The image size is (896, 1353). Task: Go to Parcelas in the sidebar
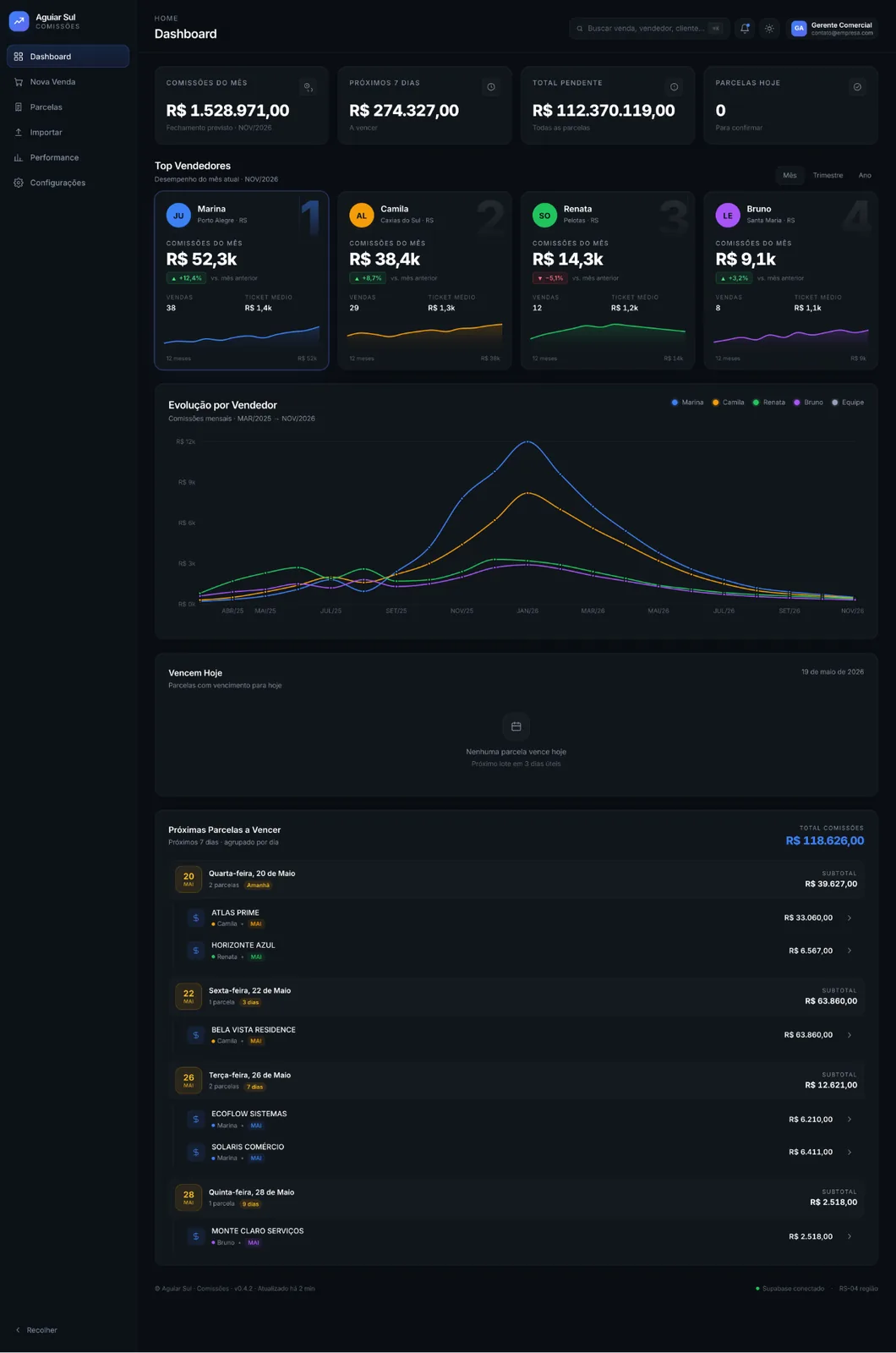(68, 107)
